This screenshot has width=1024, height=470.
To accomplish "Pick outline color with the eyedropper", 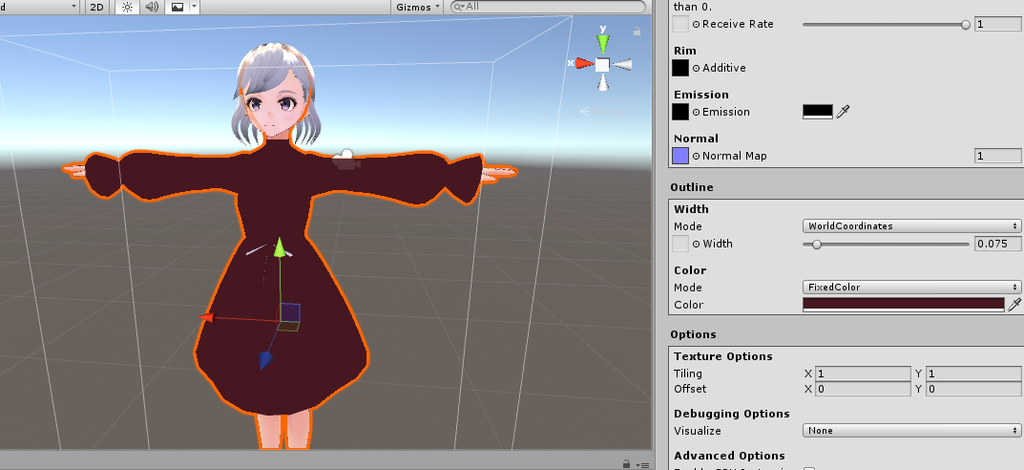I will tap(1014, 304).
